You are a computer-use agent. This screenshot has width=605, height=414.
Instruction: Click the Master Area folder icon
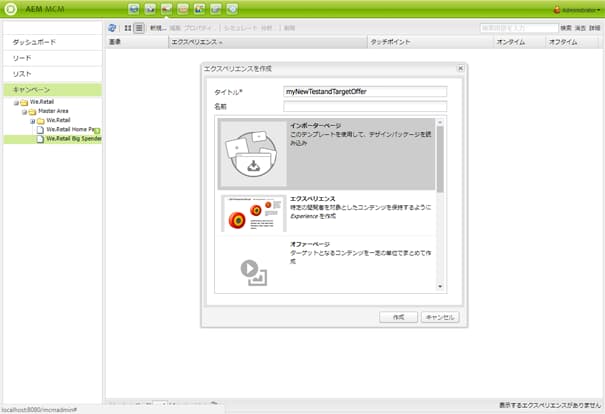[x=32, y=112]
